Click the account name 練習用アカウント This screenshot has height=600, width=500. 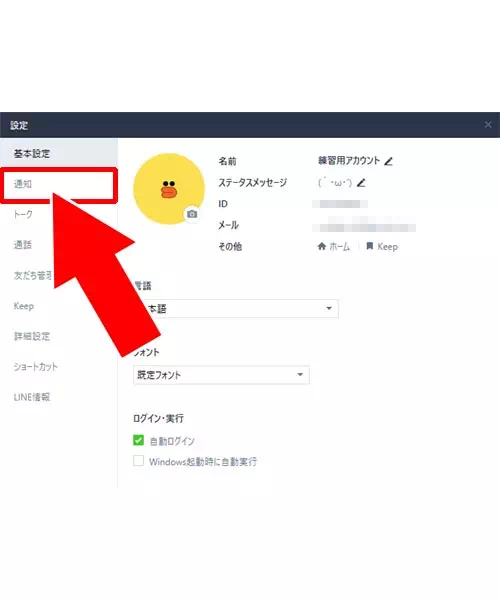tap(349, 161)
